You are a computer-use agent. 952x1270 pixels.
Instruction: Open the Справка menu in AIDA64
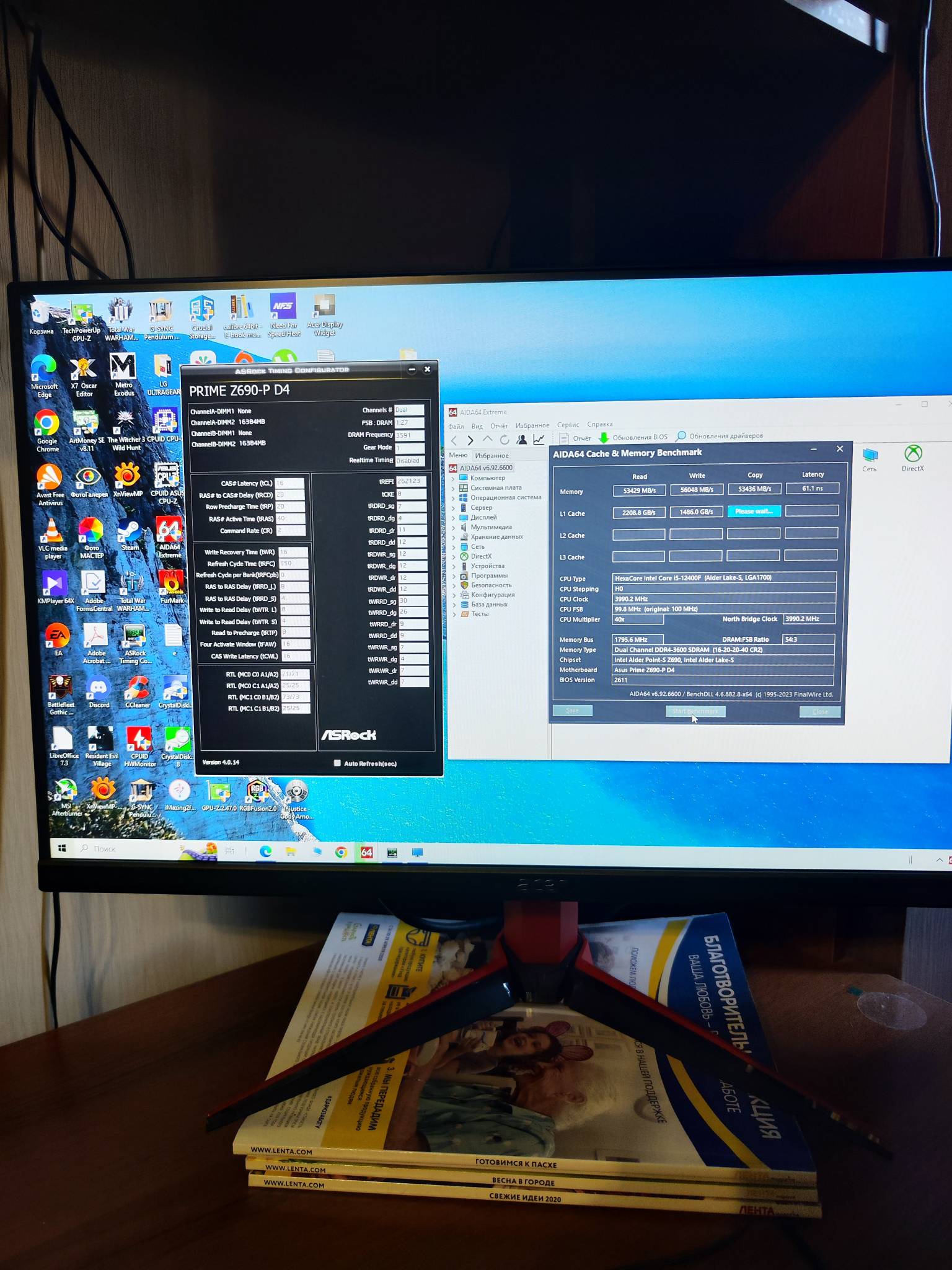(x=599, y=425)
